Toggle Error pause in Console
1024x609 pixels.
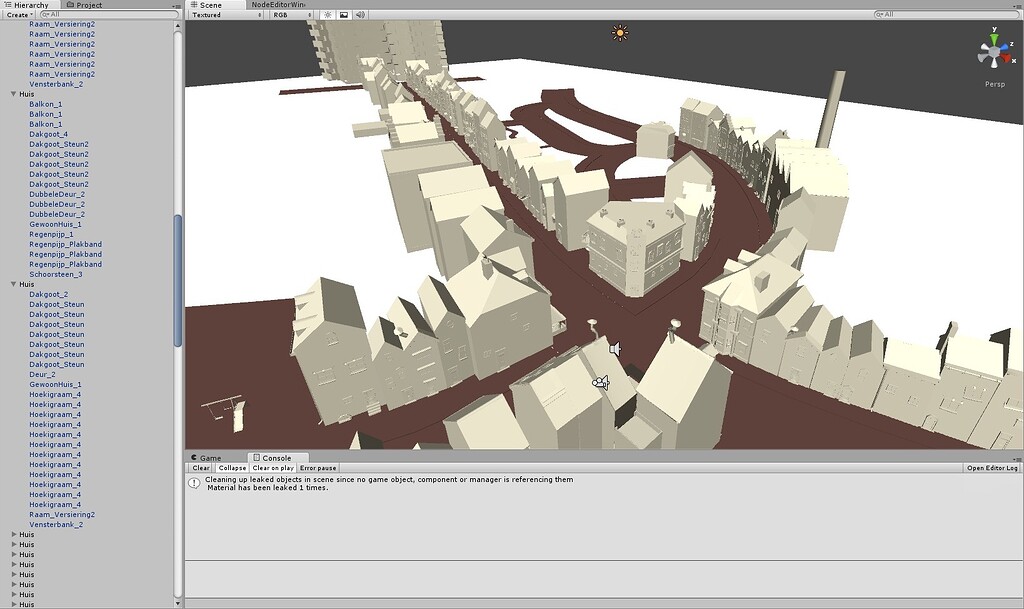318,468
